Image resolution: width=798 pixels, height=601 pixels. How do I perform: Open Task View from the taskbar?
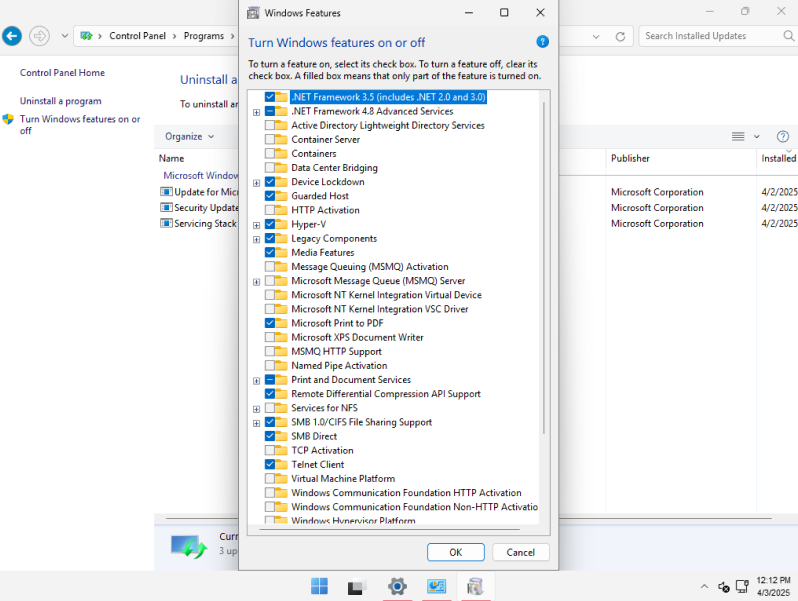tap(357, 587)
